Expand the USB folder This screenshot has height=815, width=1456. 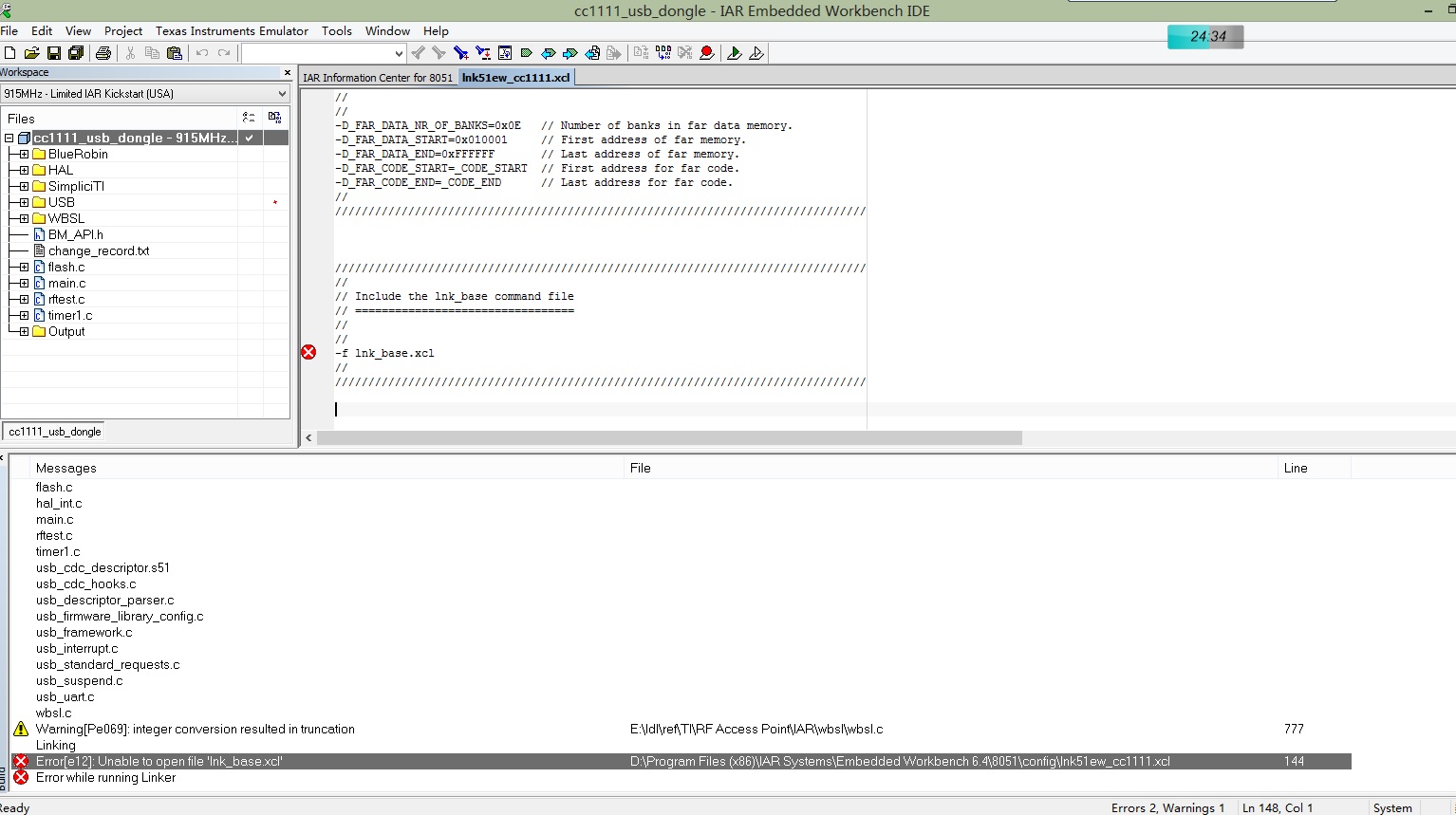(25, 203)
